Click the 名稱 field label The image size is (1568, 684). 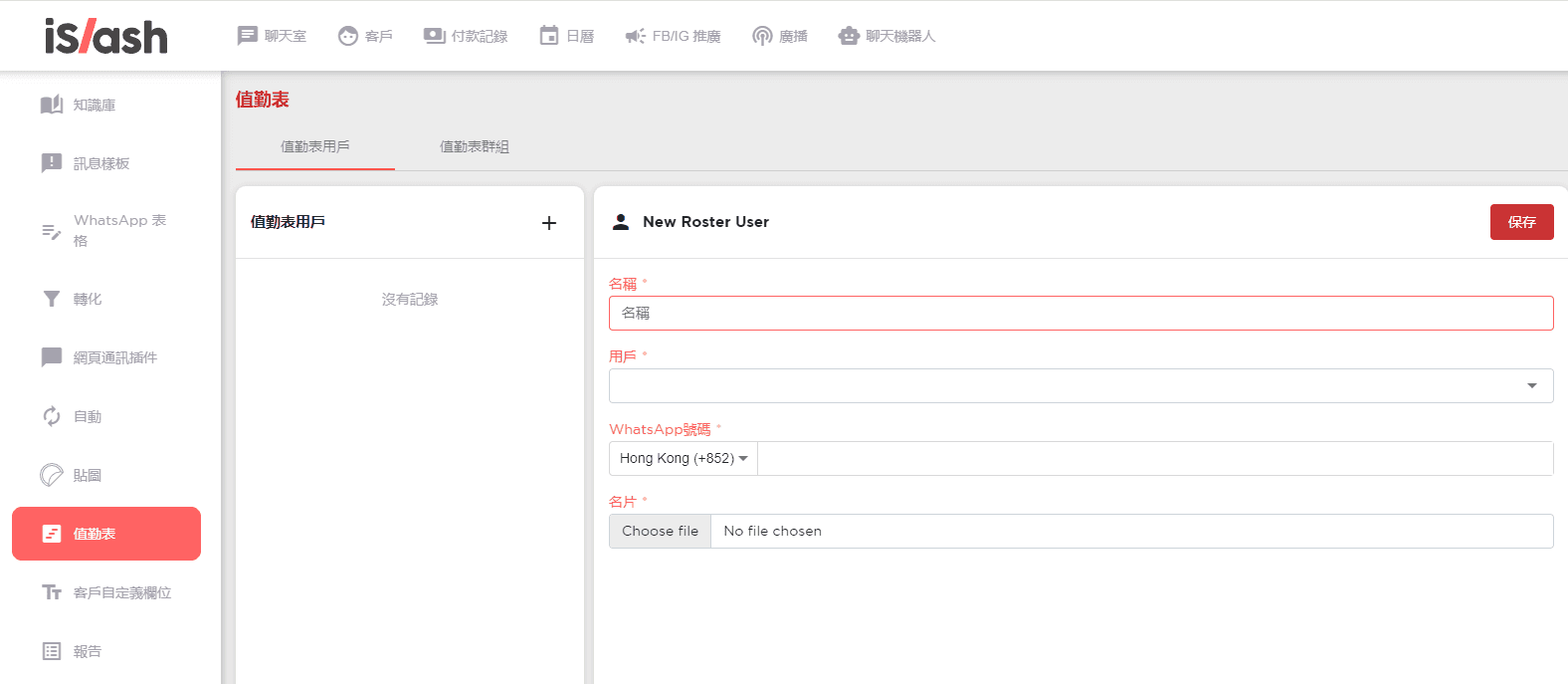tap(623, 284)
